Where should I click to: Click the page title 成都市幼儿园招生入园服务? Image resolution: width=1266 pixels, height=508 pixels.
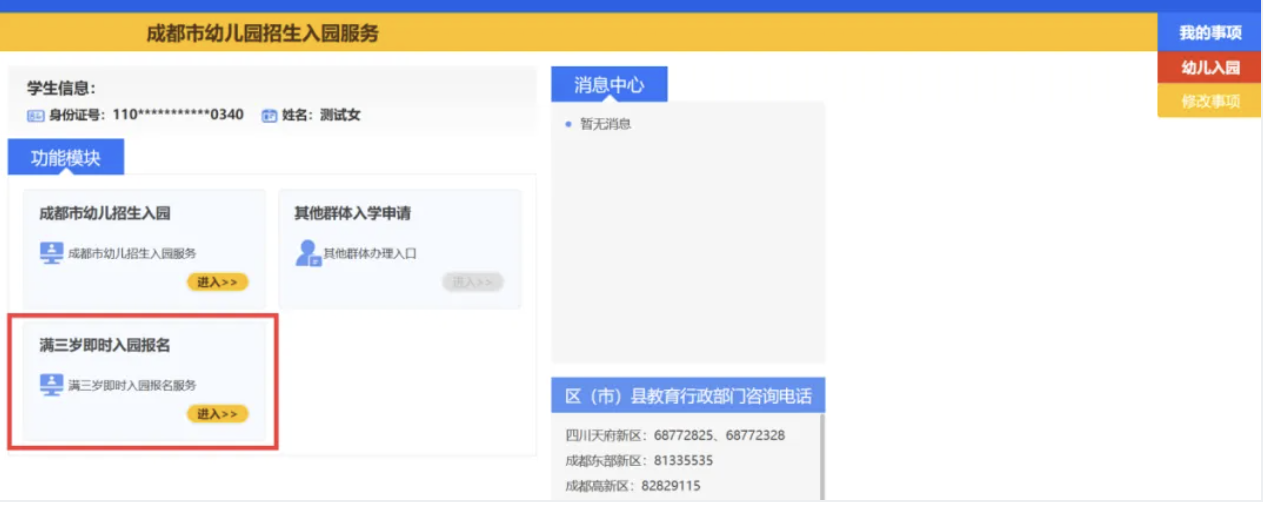pos(263,33)
